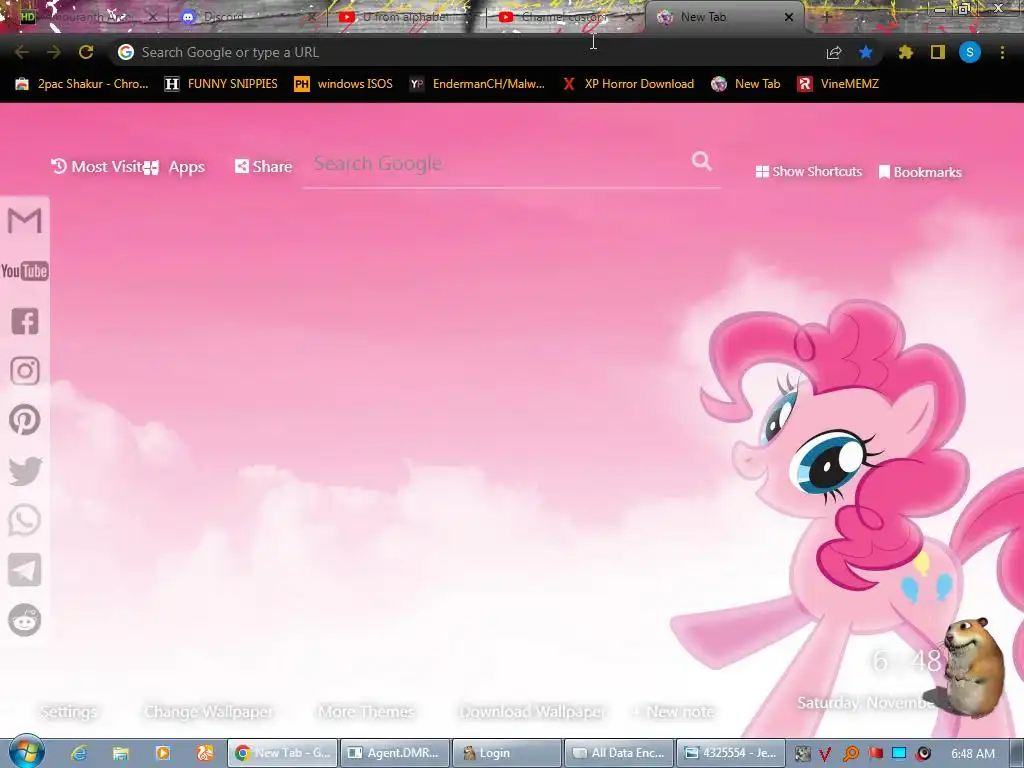The height and width of the screenshot is (768, 1024).
Task: Open a new tab with the plus button
Action: [827, 18]
